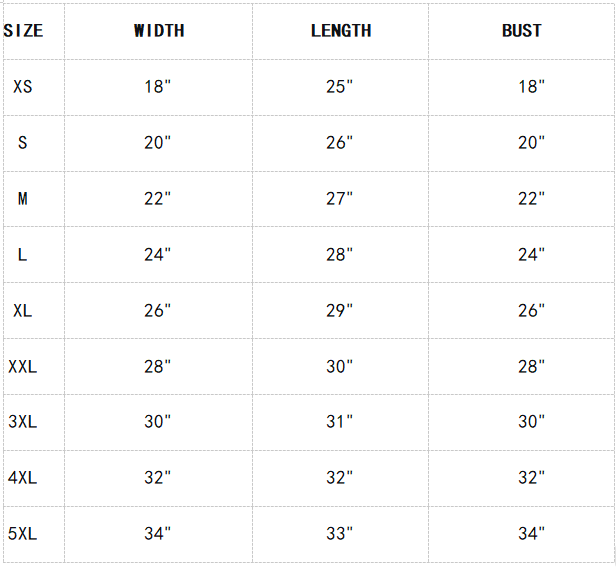Select the XS size row label

[x=23, y=87]
